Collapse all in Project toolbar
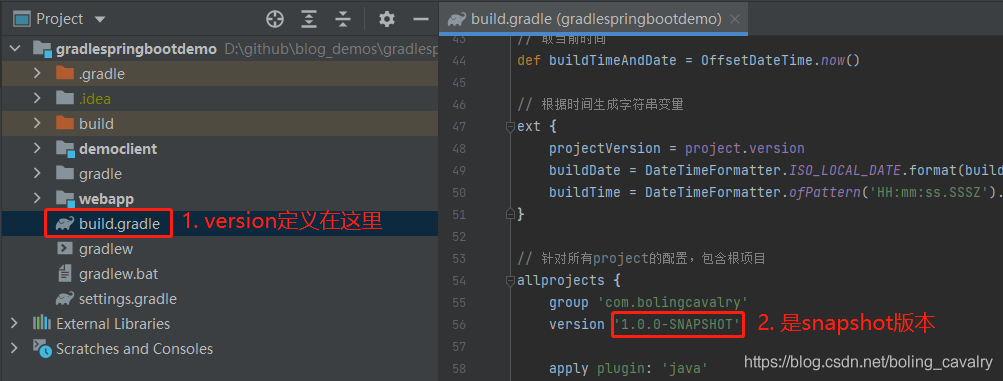 point(344,19)
